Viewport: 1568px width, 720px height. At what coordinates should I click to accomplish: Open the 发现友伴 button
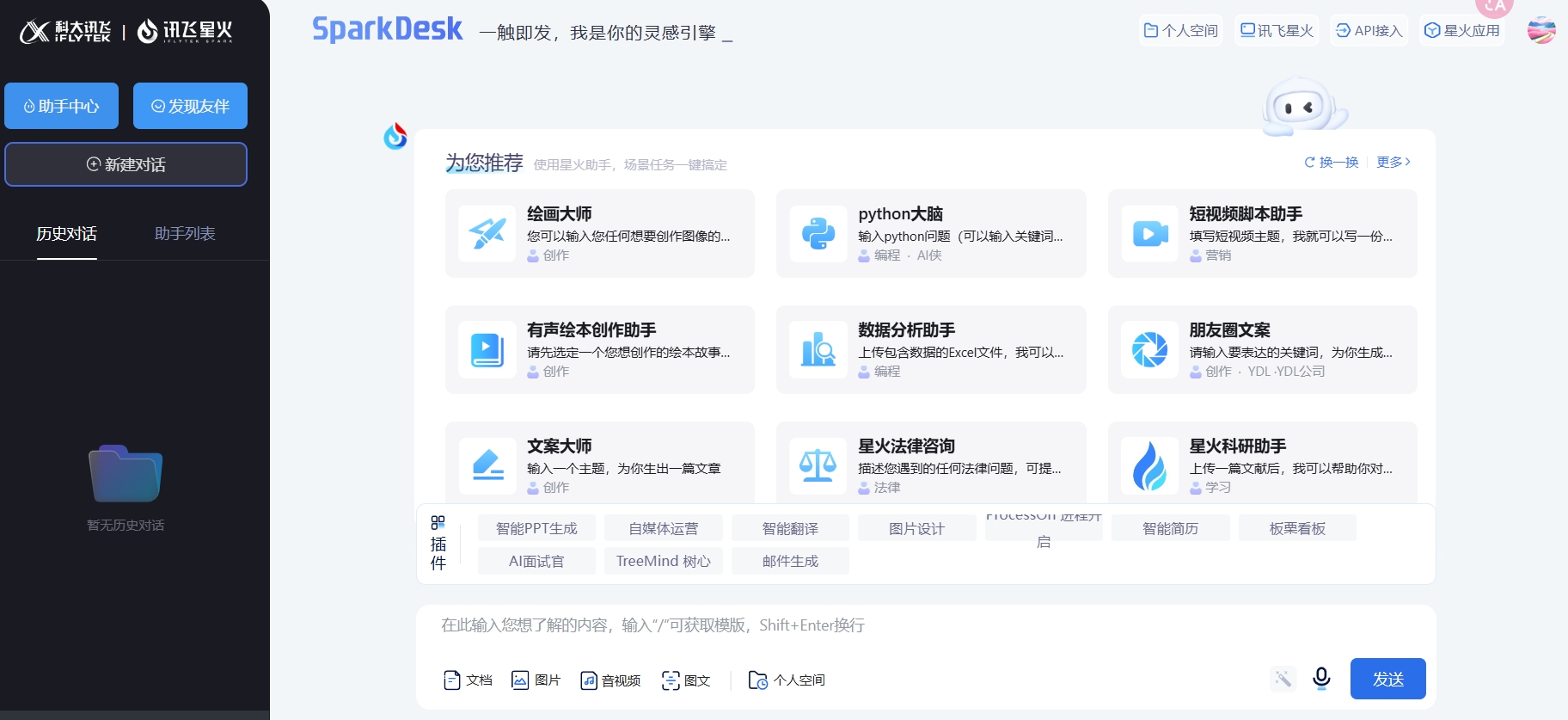tap(190, 106)
